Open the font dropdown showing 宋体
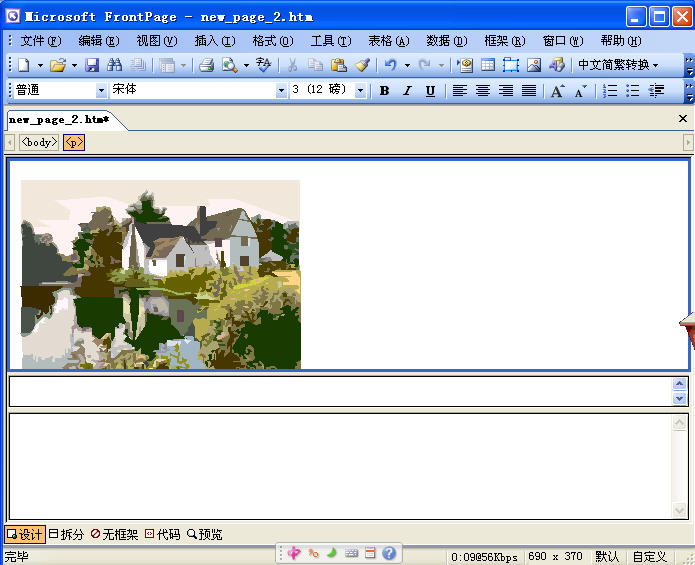The height and width of the screenshot is (565, 695). click(281, 90)
